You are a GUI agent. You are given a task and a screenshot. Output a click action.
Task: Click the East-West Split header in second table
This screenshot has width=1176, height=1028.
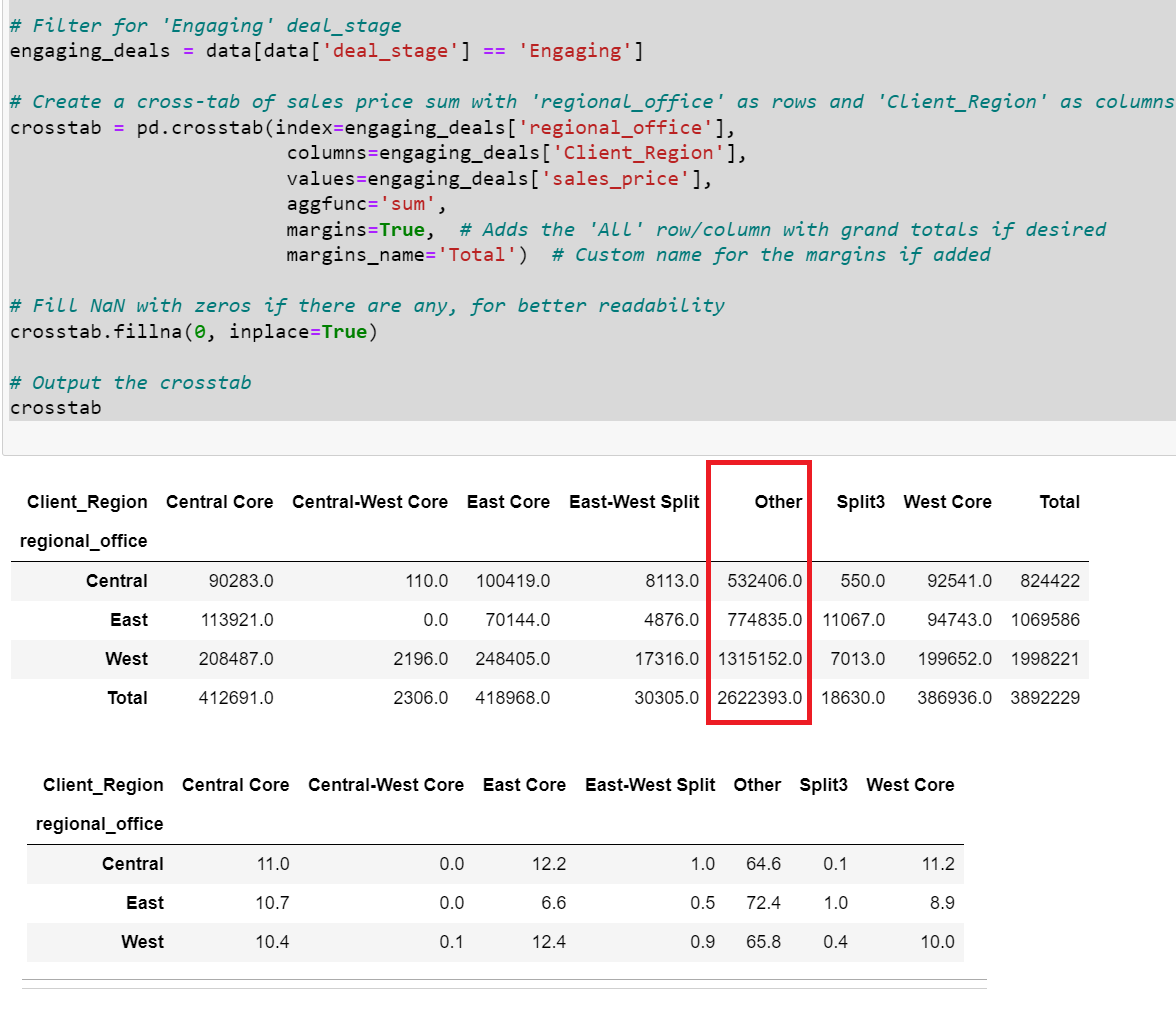[650, 785]
